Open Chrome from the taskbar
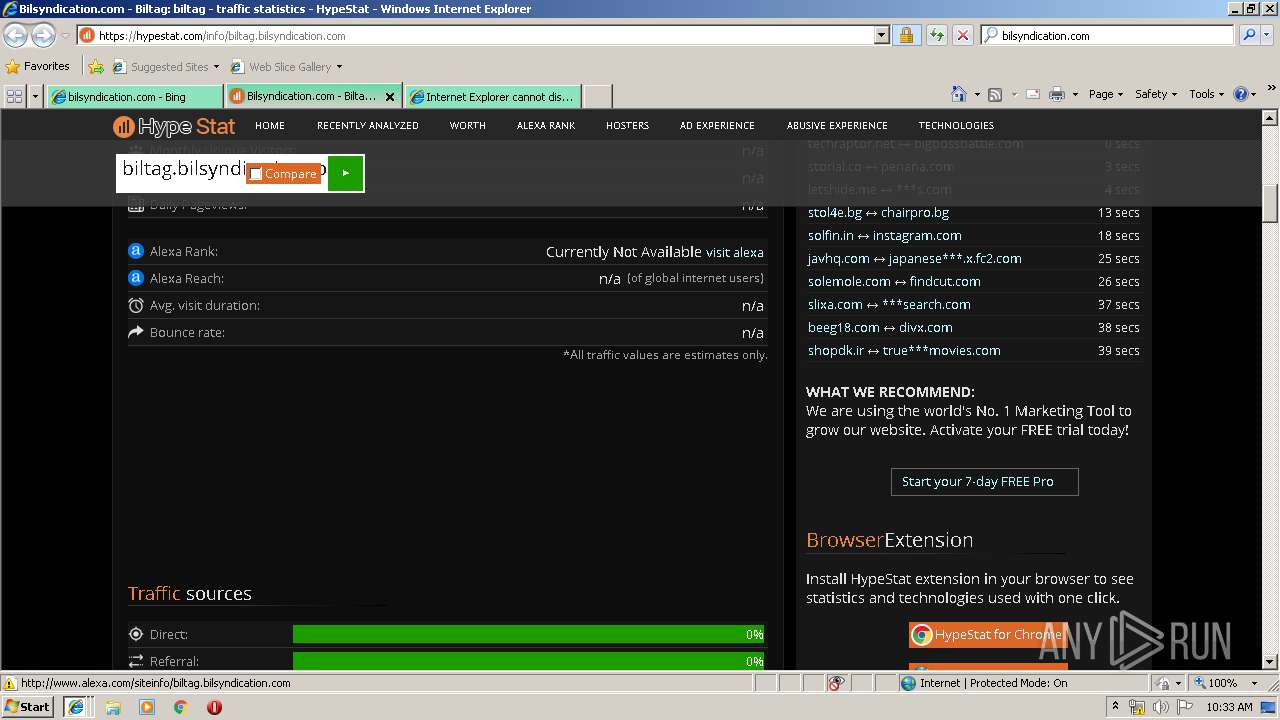 [x=180, y=707]
